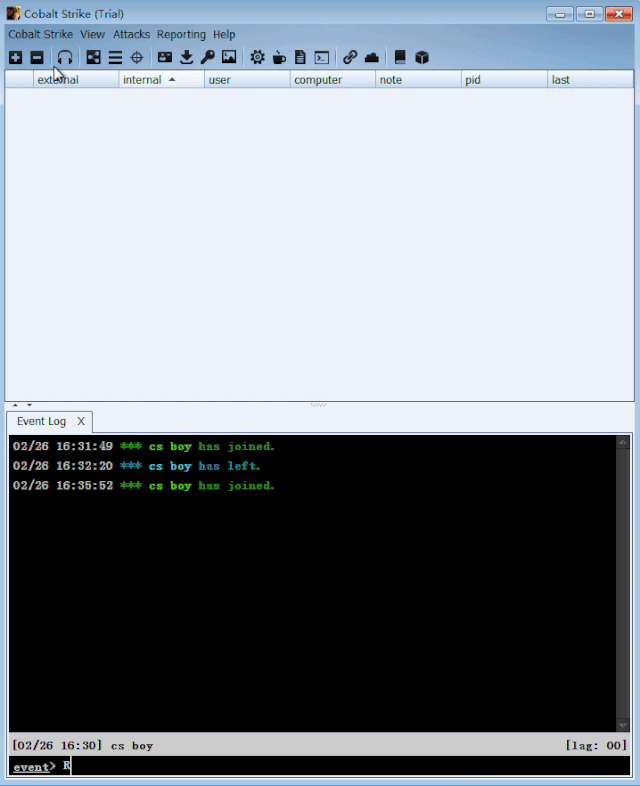Click log line 16:32:20 cs boy has left
The width and height of the screenshot is (640, 786).
click(136, 466)
